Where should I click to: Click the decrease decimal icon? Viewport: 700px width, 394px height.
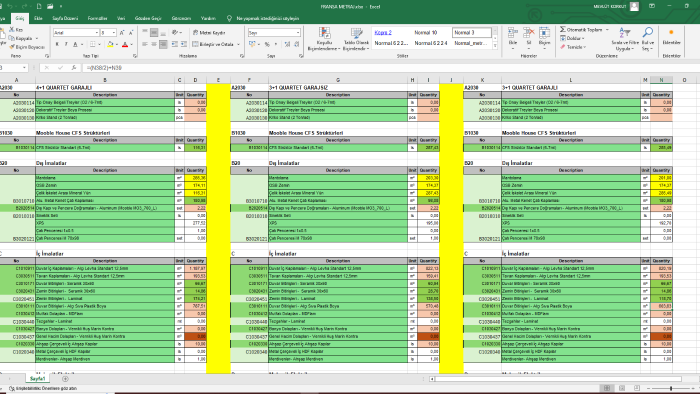pos(296,44)
